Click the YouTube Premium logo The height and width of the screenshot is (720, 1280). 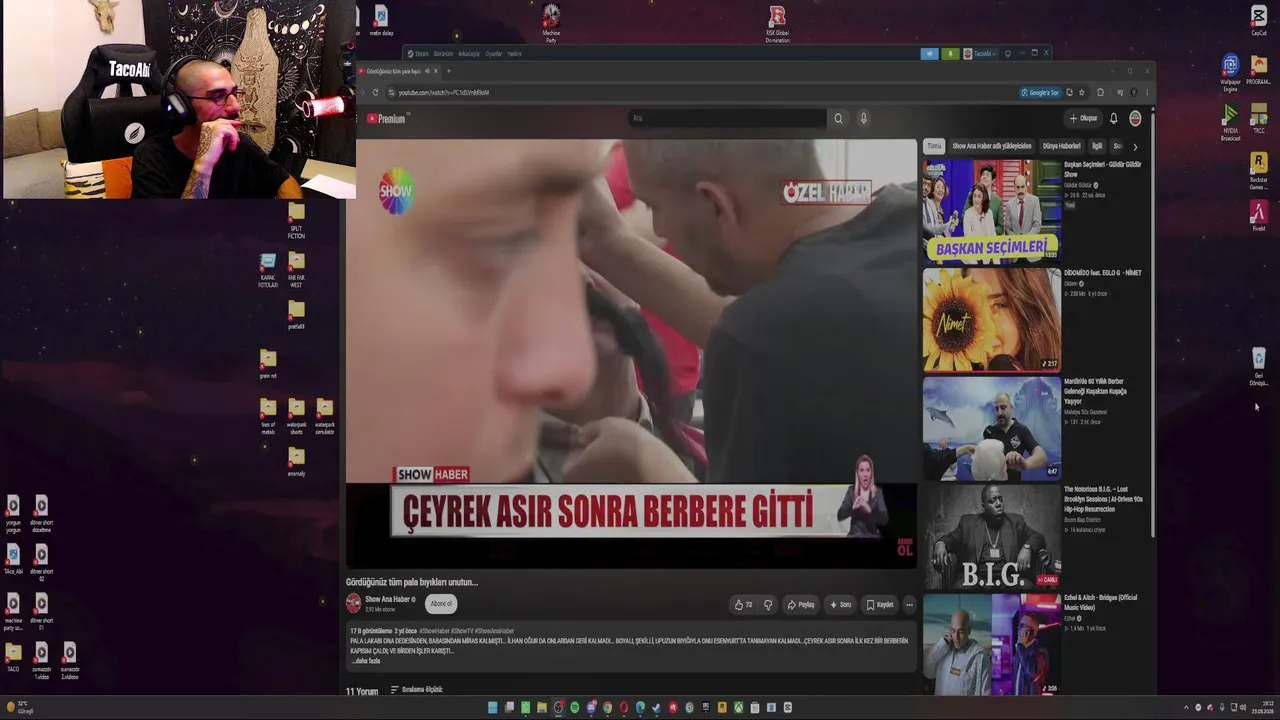point(386,119)
